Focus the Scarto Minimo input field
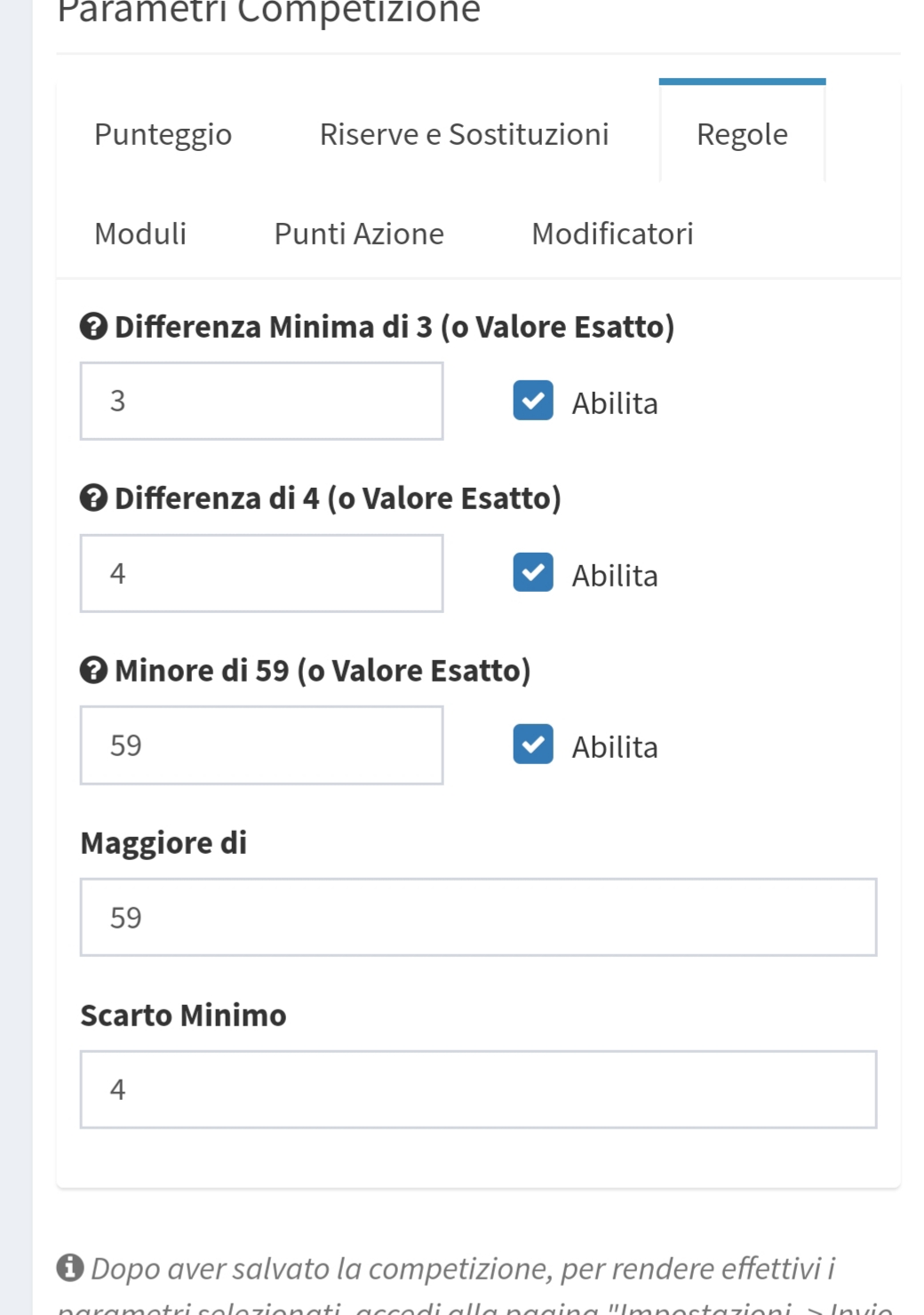This screenshot has width=924, height=1315. point(478,1089)
